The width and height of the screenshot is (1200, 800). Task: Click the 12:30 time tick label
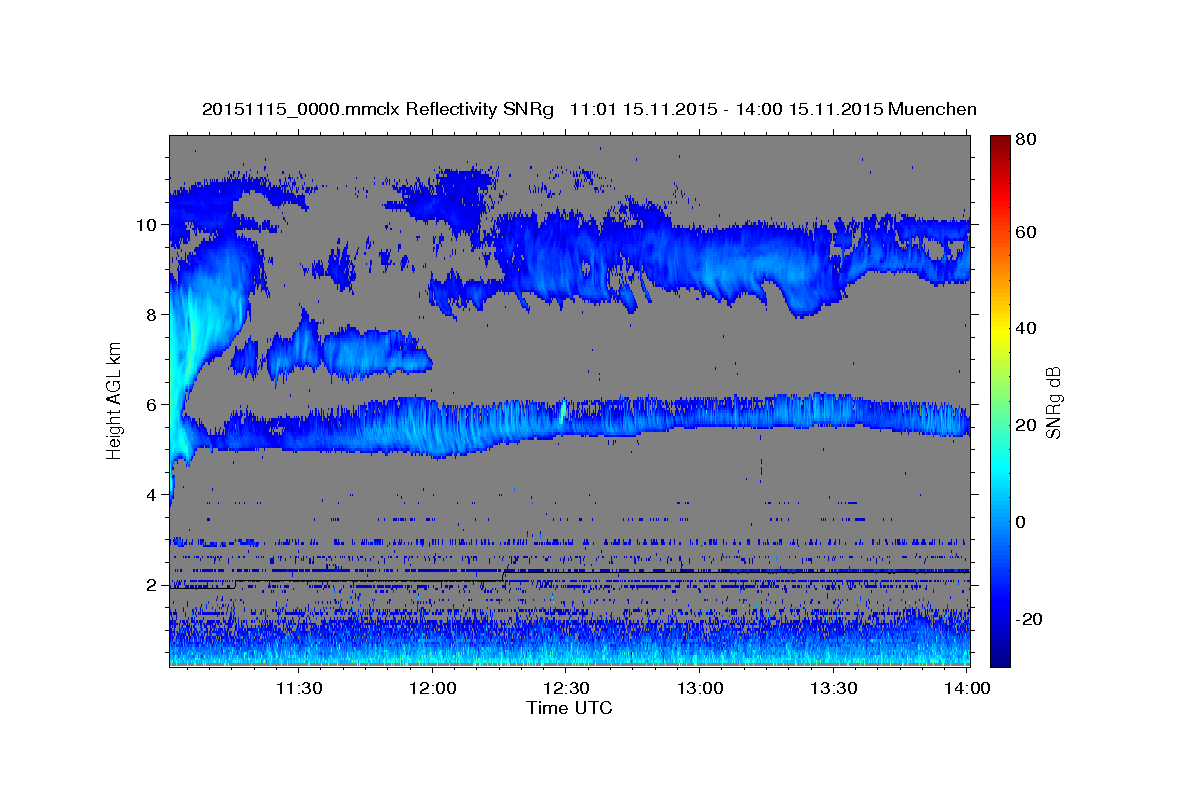[566, 688]
